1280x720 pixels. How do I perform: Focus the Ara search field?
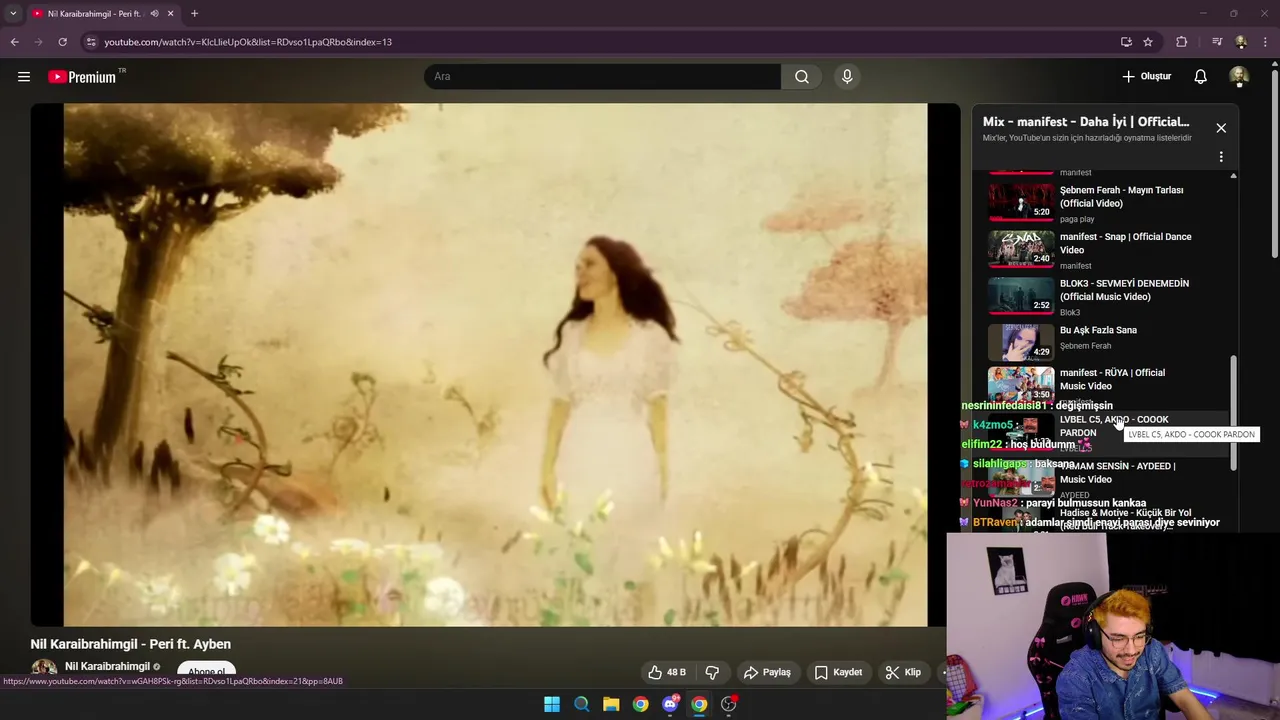click(x=603, y=76)
